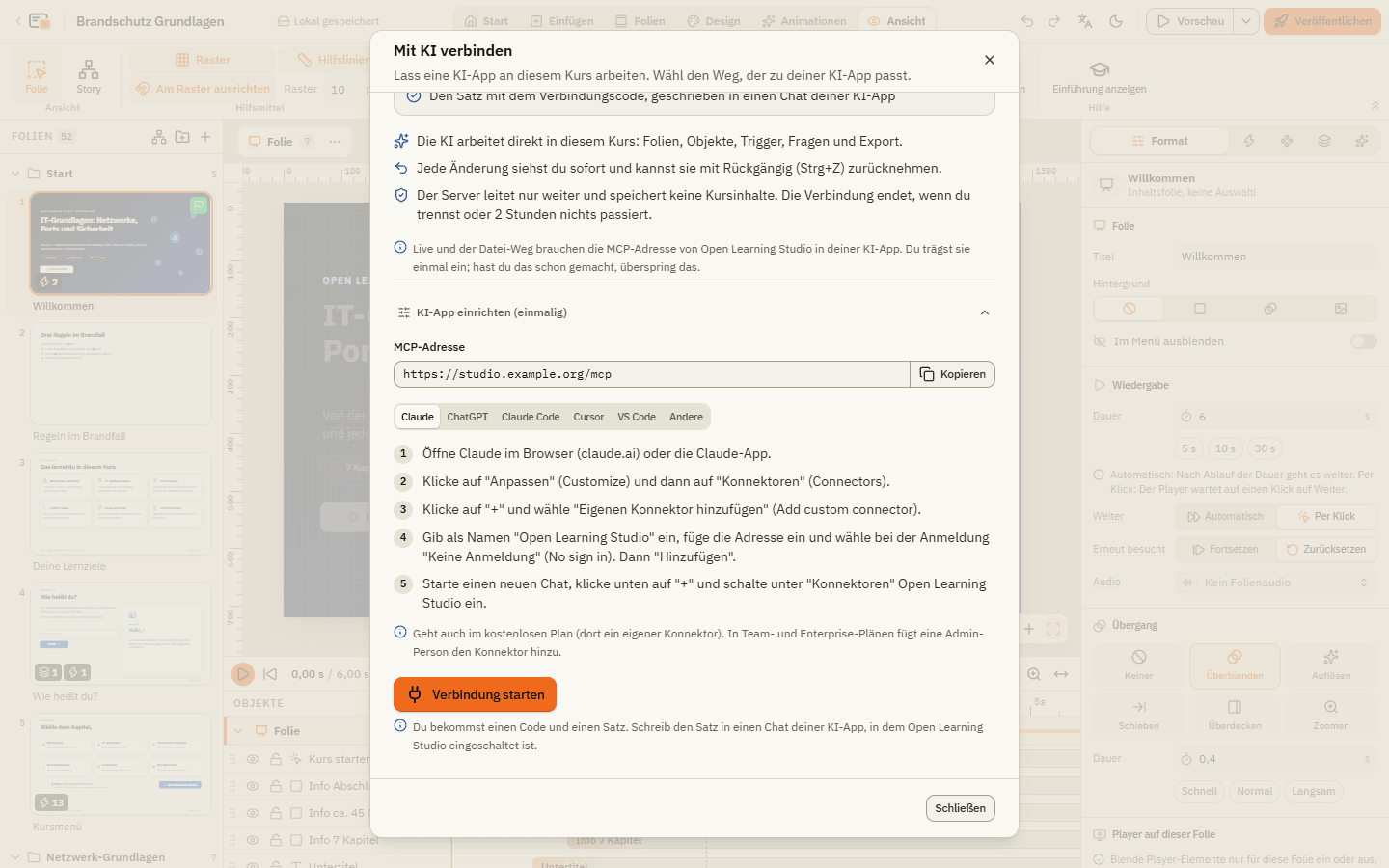Choose the VS Code tab
The width and height of the screenshot is (1389, 868).
(637, 417)
